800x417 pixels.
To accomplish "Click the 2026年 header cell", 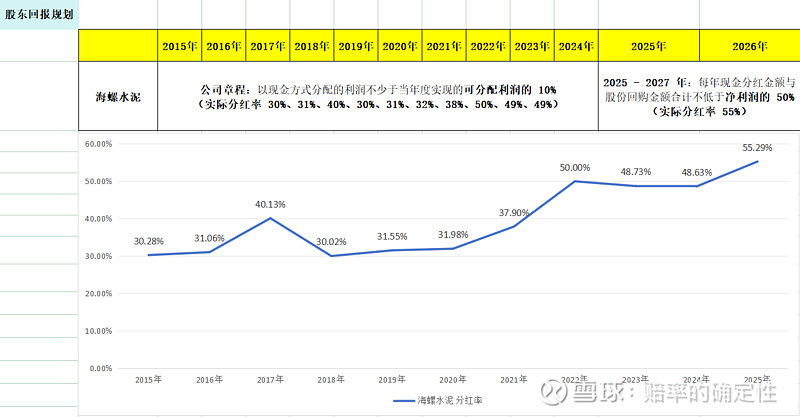I will [750, 46].
